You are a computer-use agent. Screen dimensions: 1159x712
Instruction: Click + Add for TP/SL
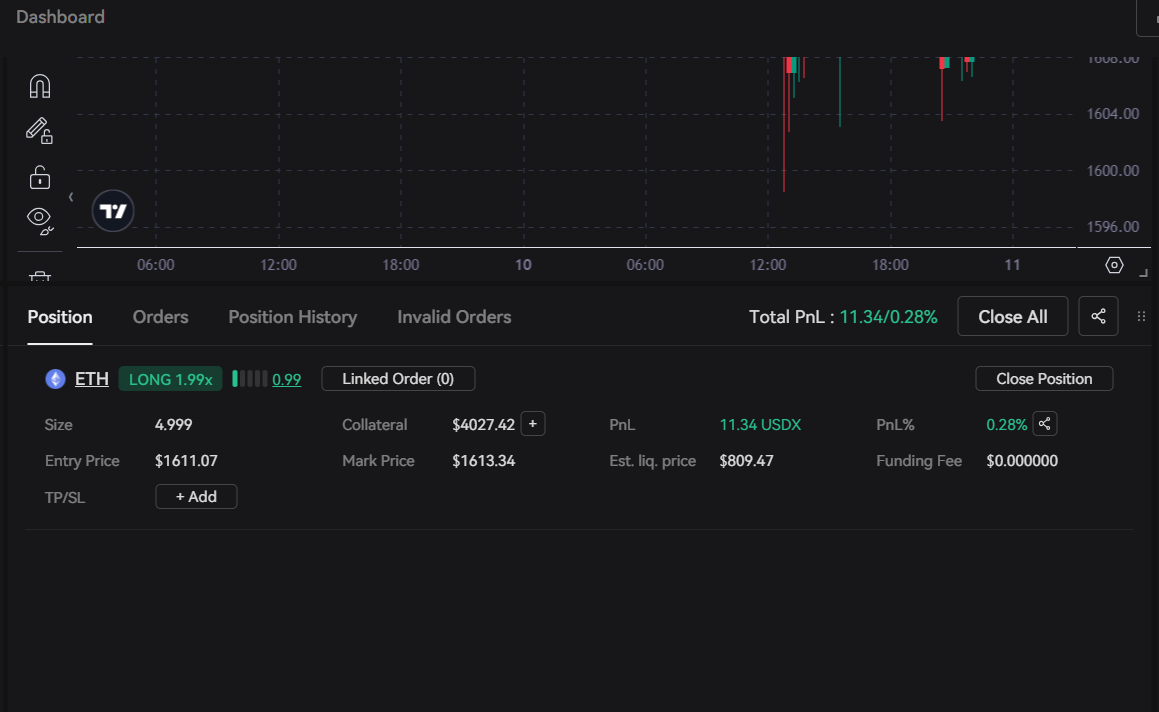coord(196,497)
